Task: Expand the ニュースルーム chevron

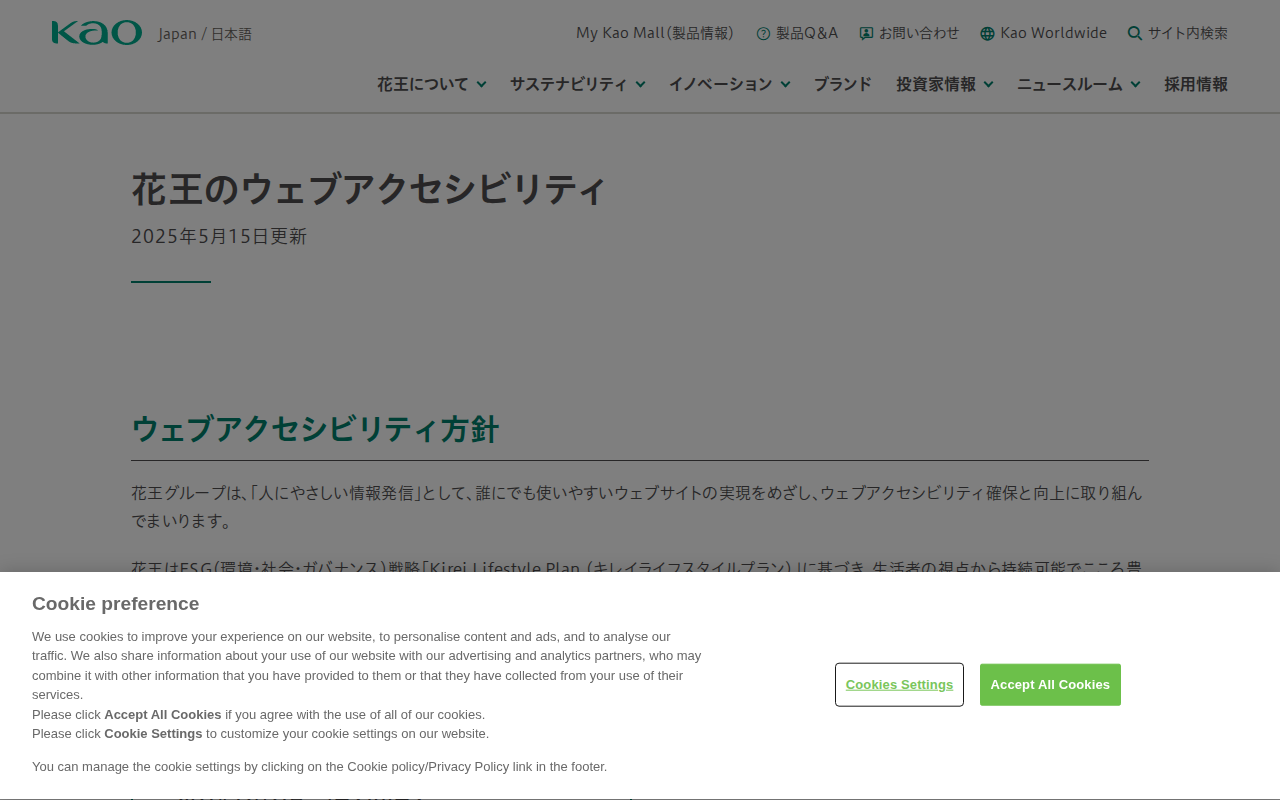Action: point(1135,84)
